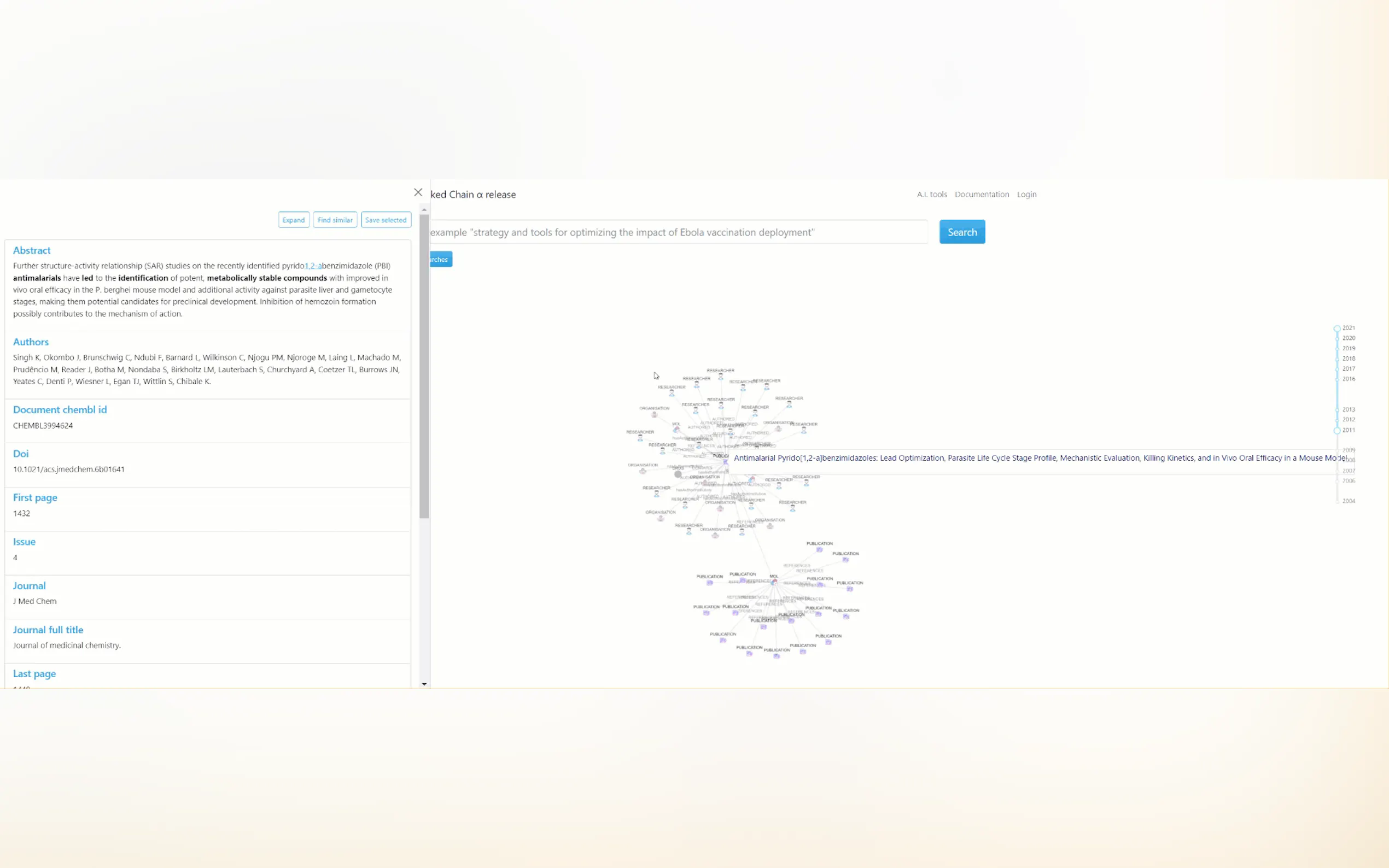Viewport: 1389px width, 868px height.
Task: Click the 2021 timeline range handle
Action: pos(1337,329)
